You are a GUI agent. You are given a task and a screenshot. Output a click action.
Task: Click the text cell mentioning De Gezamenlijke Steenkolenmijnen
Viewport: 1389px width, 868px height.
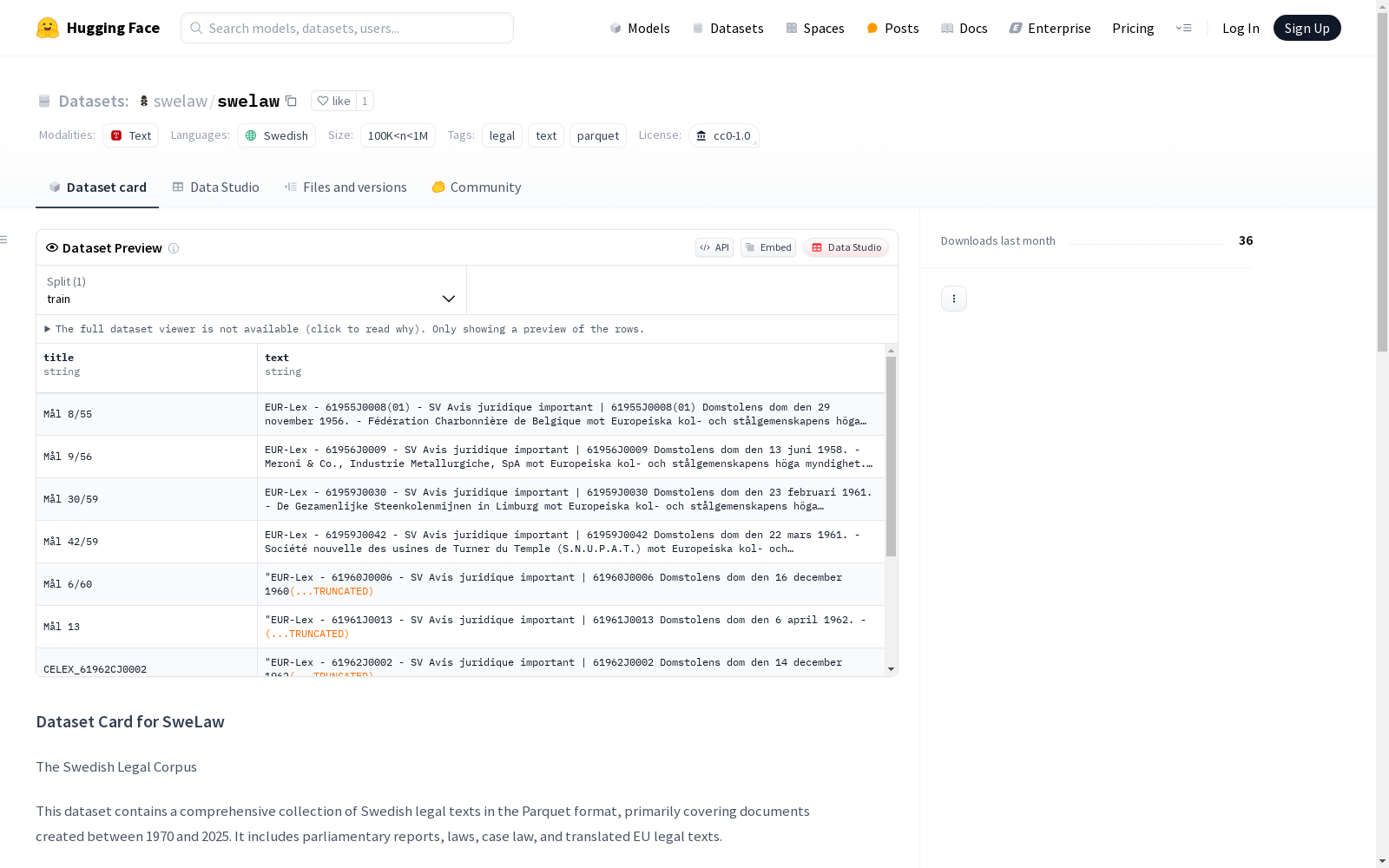click(x=571, y=499)
